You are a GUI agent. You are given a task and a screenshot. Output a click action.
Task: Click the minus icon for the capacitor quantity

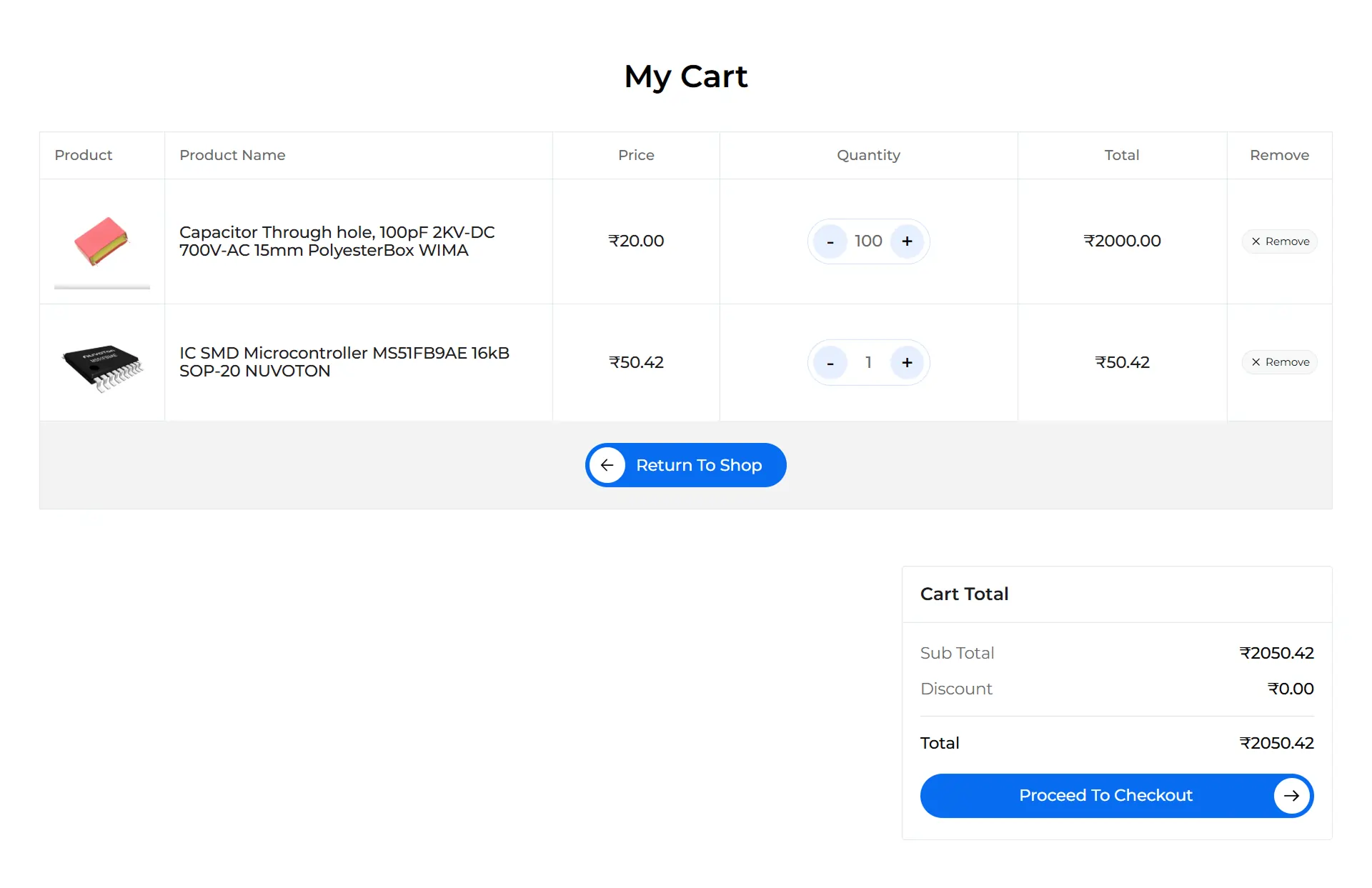point(830,241)
